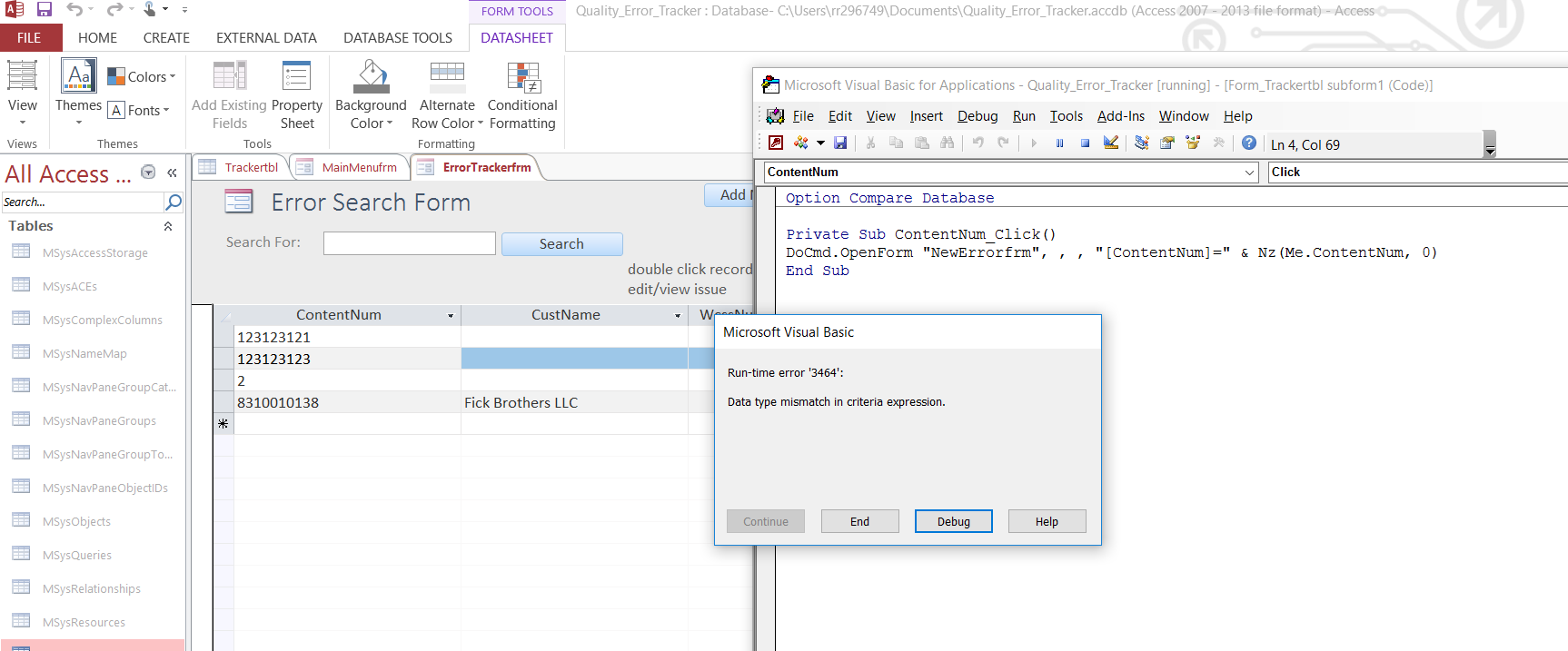Click the Touch/Mouse Mode hand icon
1568x651 pixels.
pyautogui.click(x=150, y=10)
